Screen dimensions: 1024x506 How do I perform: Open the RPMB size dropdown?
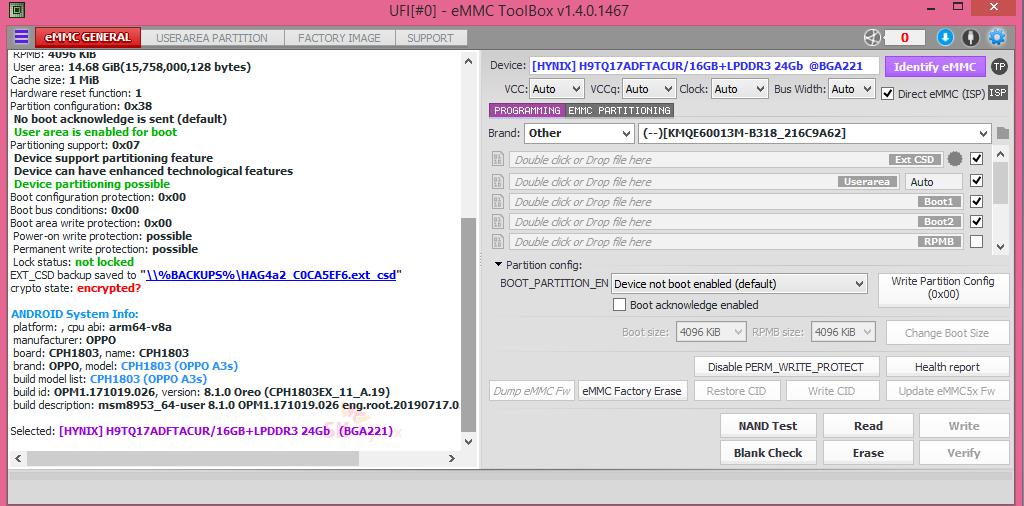tap(843, 332)
